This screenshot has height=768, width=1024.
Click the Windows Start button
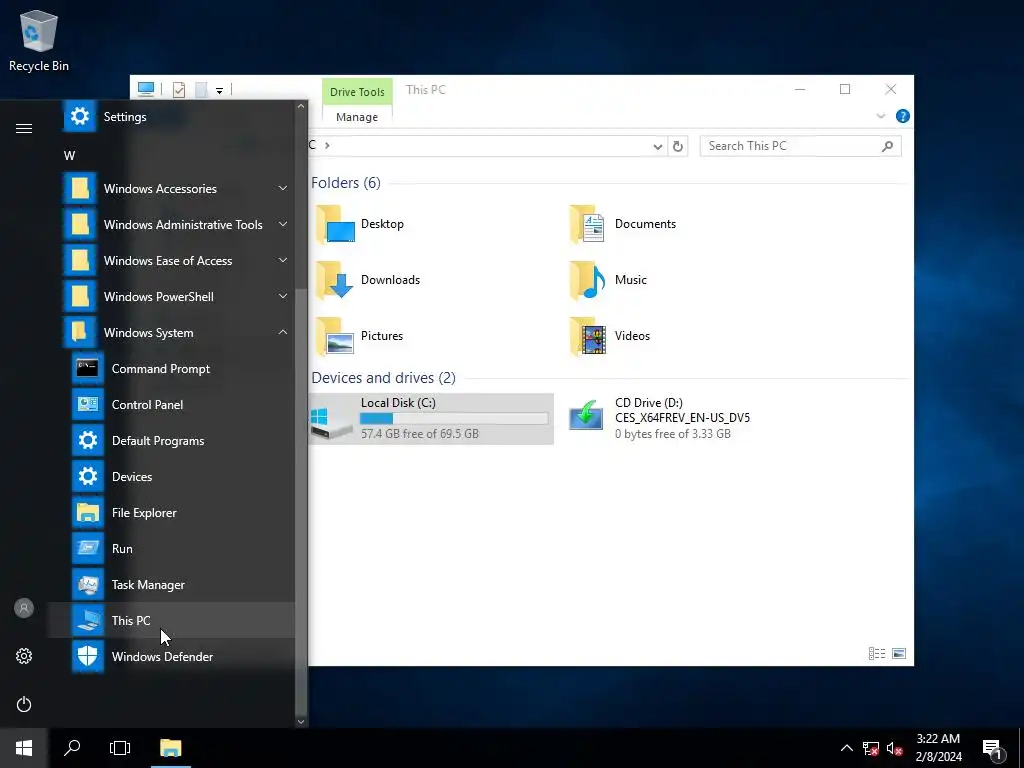(24, 748)
